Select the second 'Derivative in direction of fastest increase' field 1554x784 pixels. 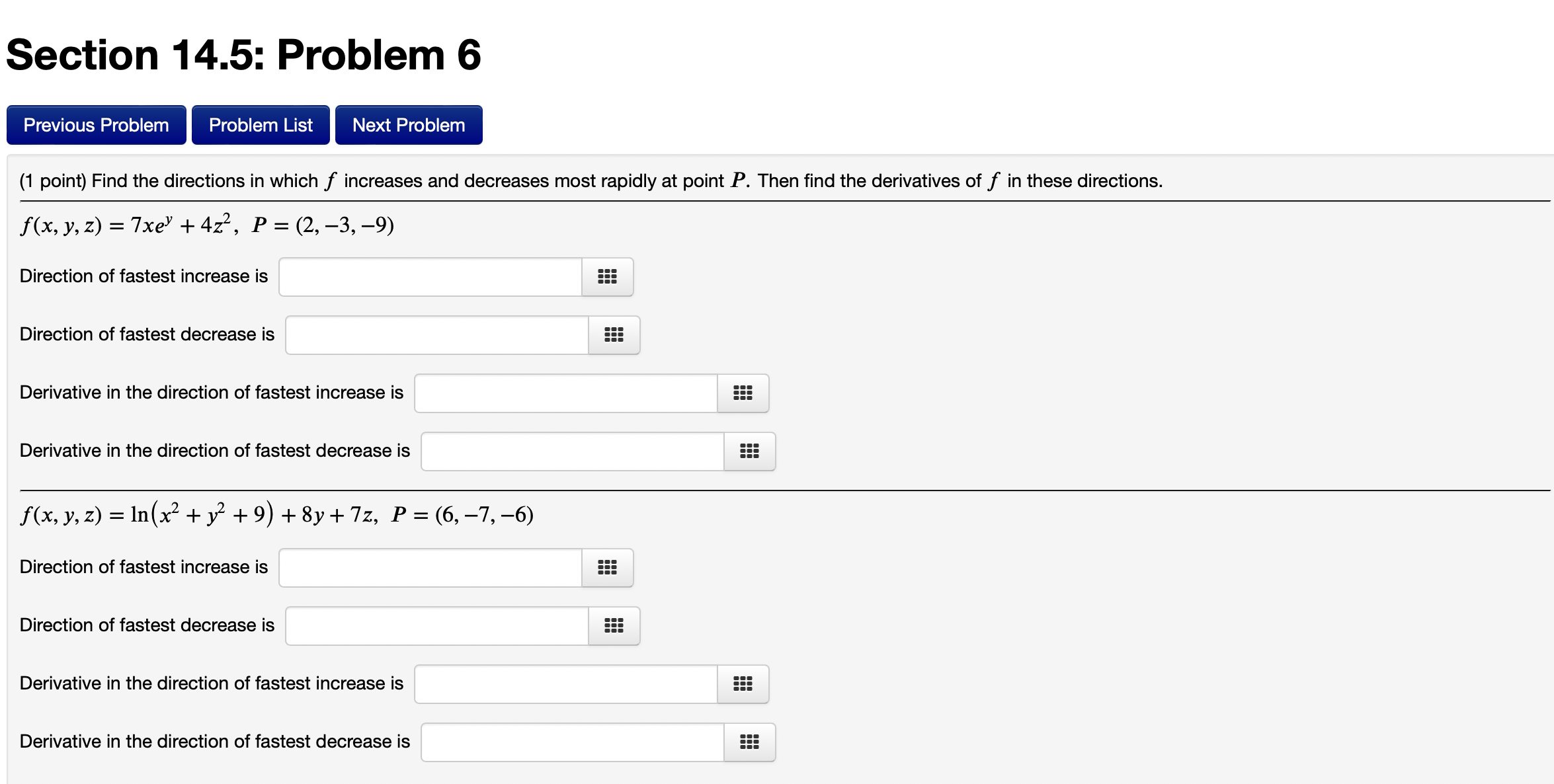[565, 684]
